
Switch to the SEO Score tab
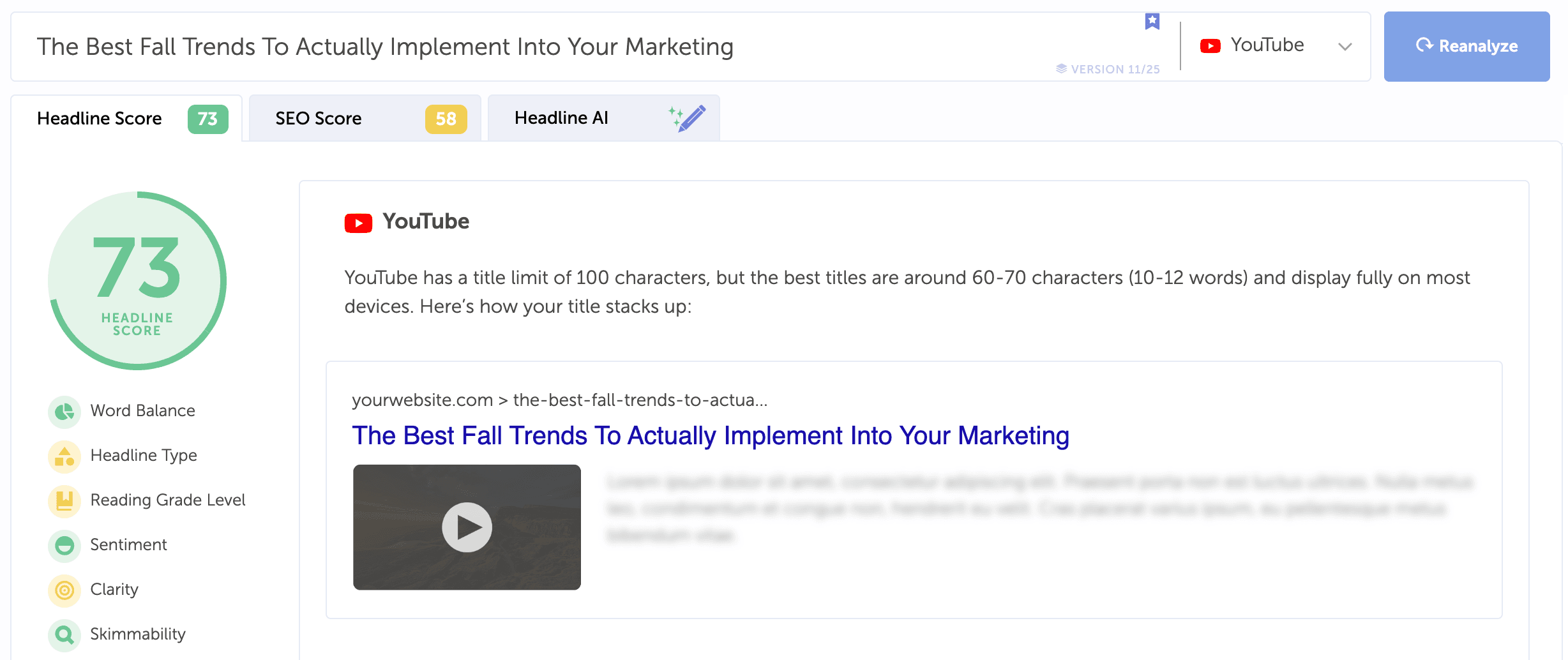pos(365,119)
